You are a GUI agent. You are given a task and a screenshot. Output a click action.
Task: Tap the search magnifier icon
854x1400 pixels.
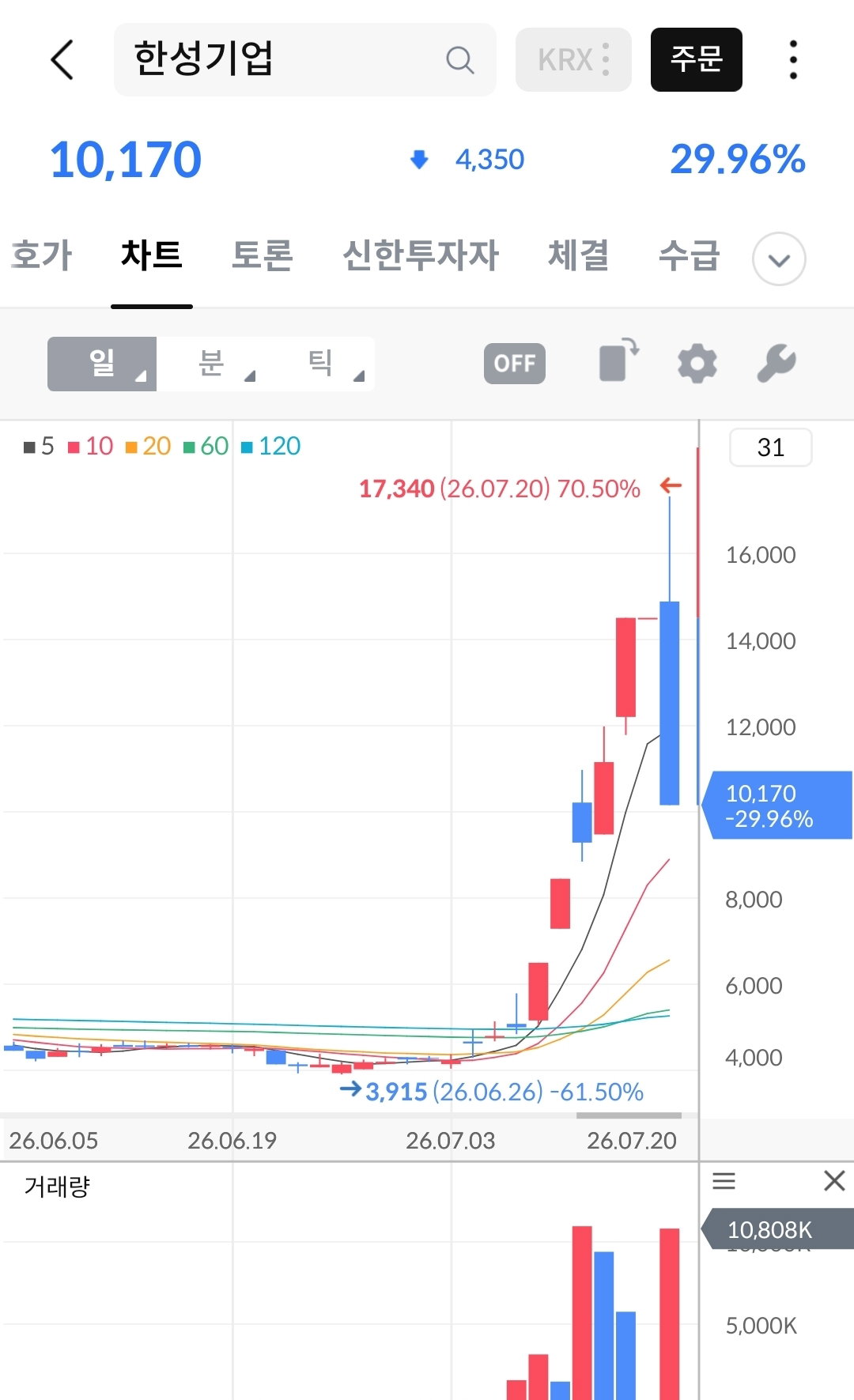pyautogui.click(x=459, y=59)
